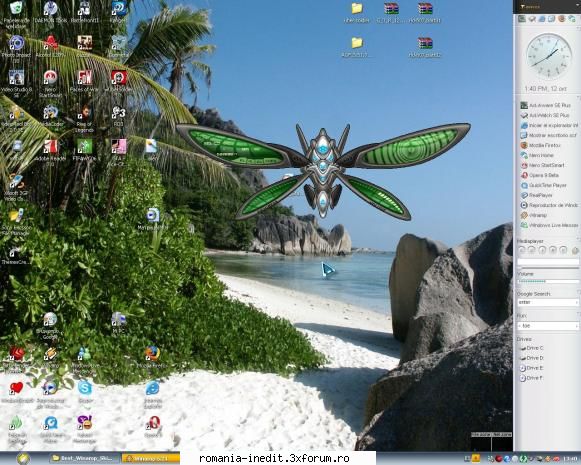
Task: Open the Windows Live Messenger desktop shortcut
Action: point(85,354)
